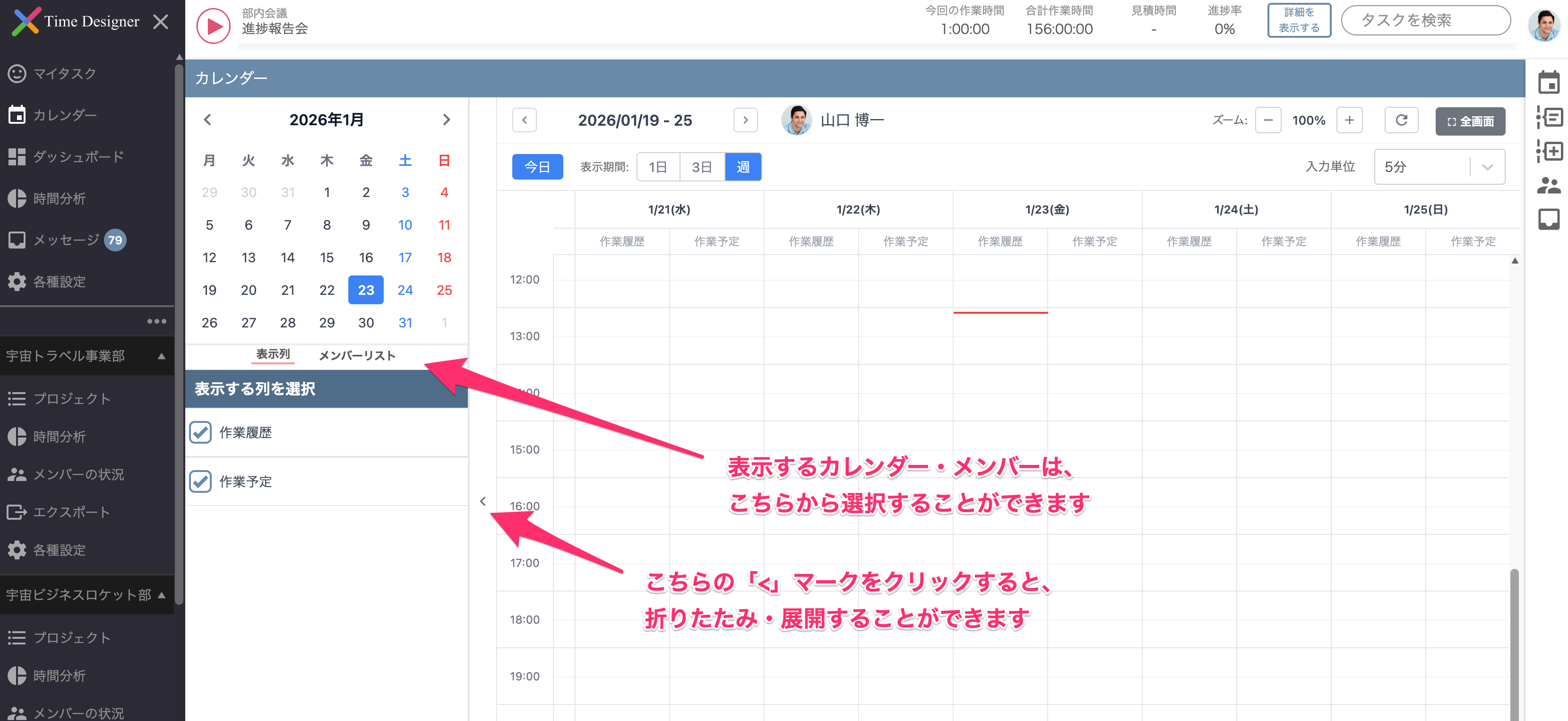1568x721 pixels.
Task: Open ダッシュボード from sidebar
Action: (x=78, y=156)
